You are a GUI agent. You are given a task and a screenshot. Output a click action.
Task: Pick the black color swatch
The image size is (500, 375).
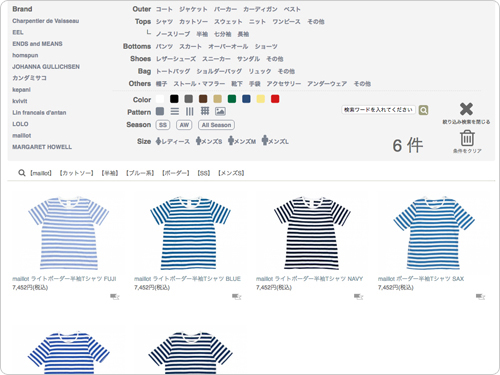174,99
